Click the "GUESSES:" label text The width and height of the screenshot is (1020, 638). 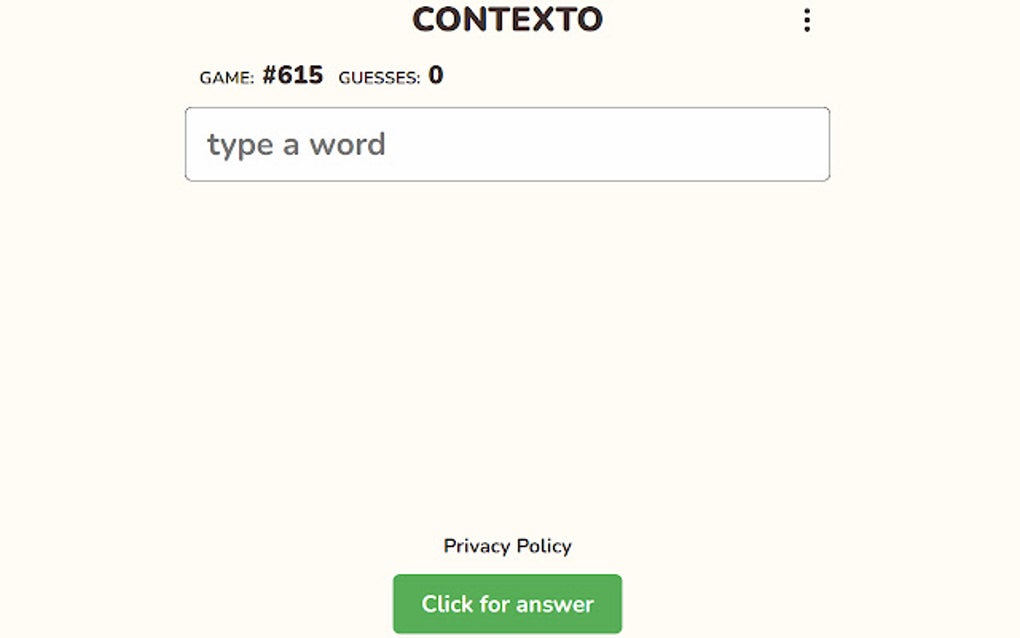pyautogui.click(x=379, y=78)
